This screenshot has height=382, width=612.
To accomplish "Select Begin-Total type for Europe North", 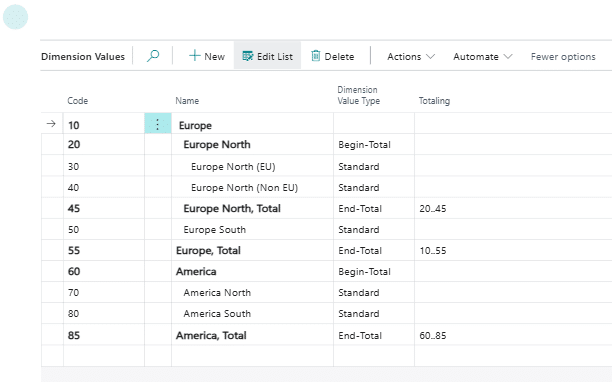I will 374,144.
